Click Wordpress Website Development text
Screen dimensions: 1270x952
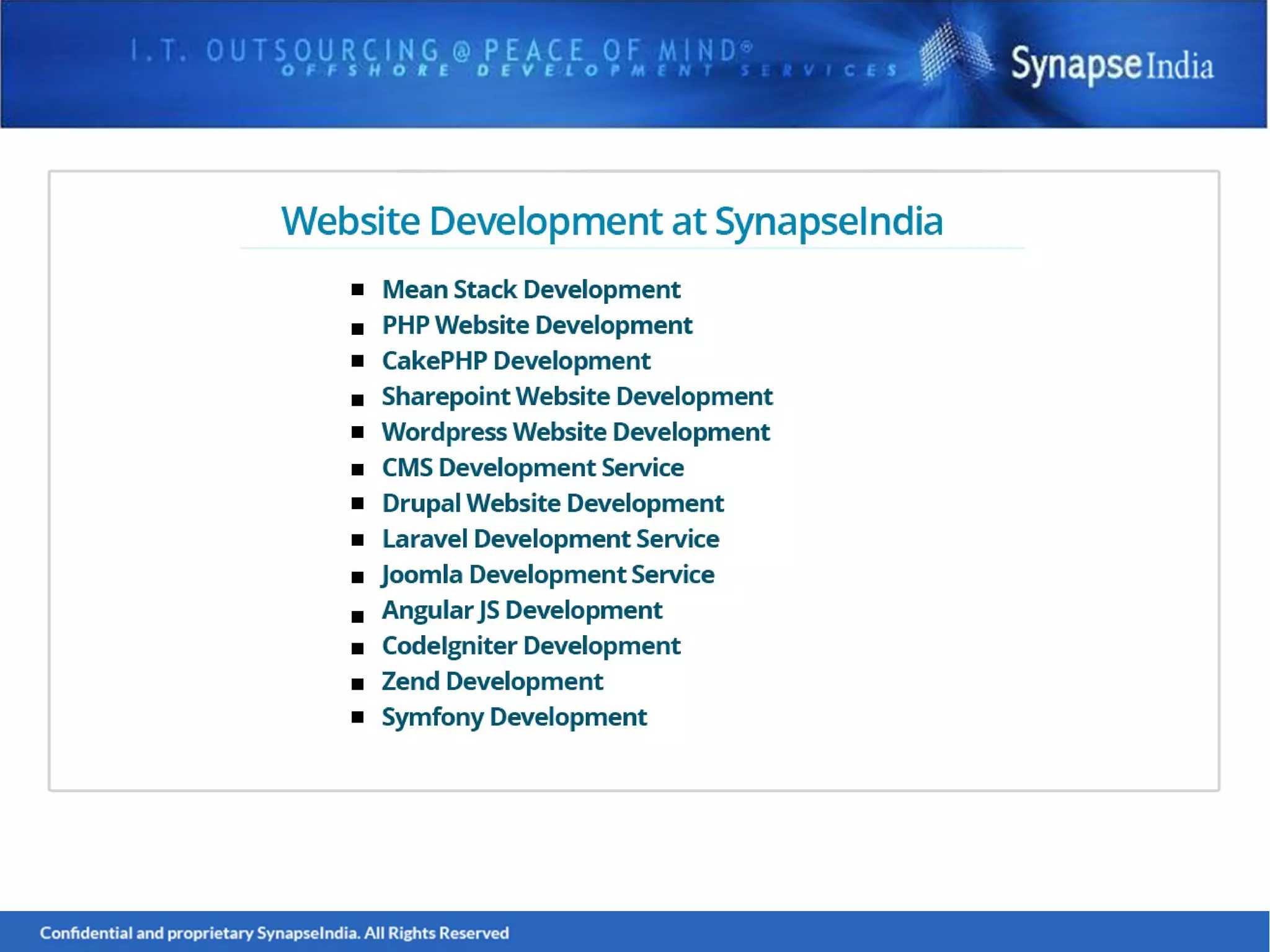(575, 432)
